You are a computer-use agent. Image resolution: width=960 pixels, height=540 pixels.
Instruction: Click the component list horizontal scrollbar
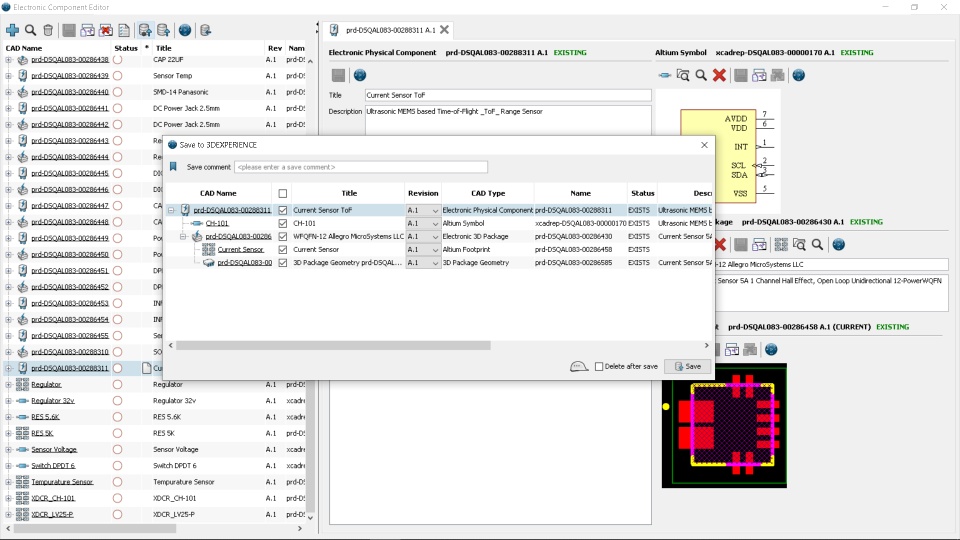(x=95, y=528)
